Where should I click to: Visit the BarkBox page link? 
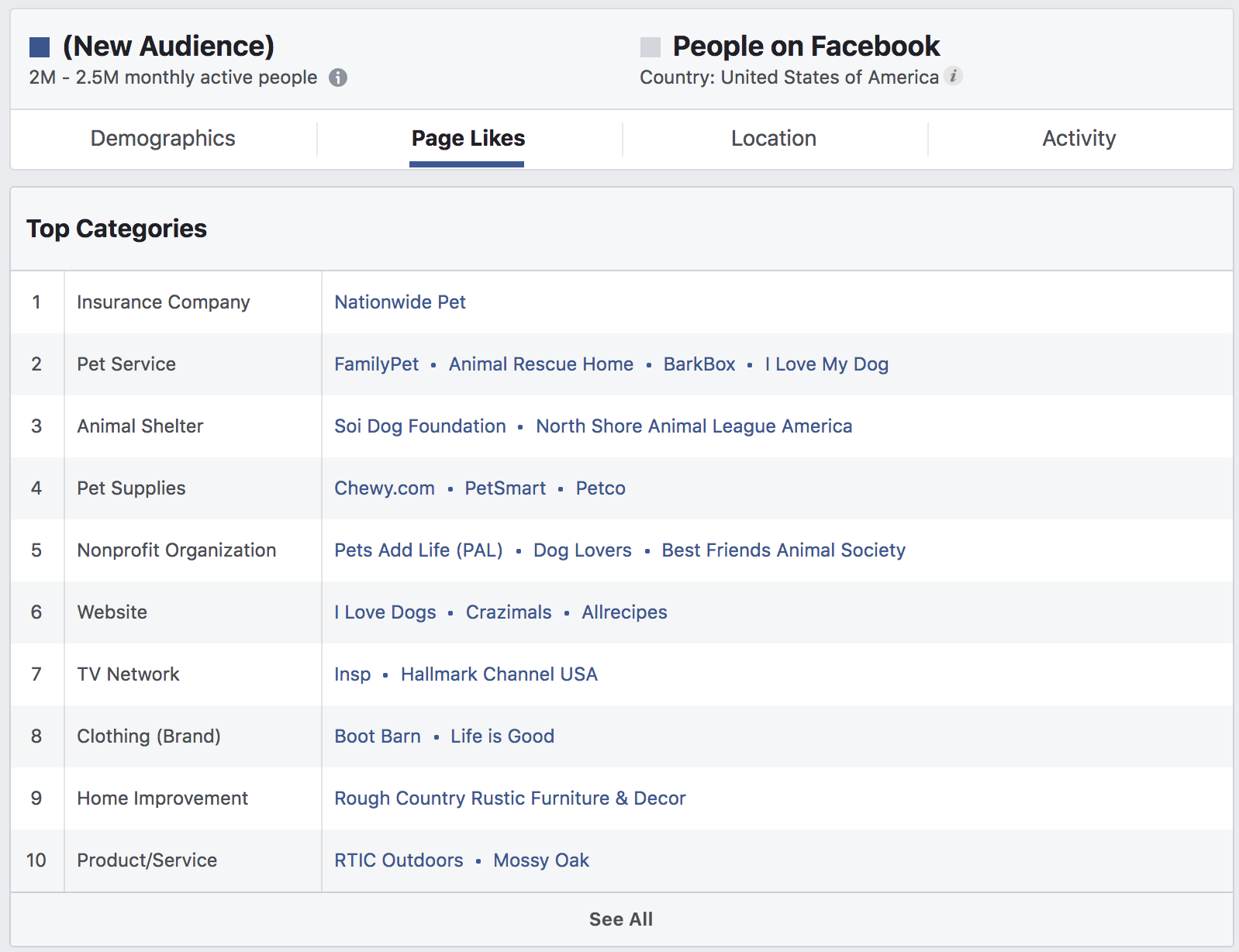pos(699,364)
